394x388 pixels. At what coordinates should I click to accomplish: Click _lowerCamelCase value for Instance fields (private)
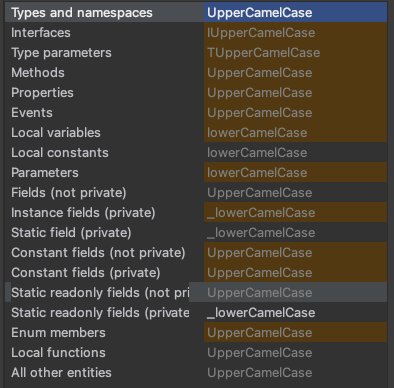261,213
